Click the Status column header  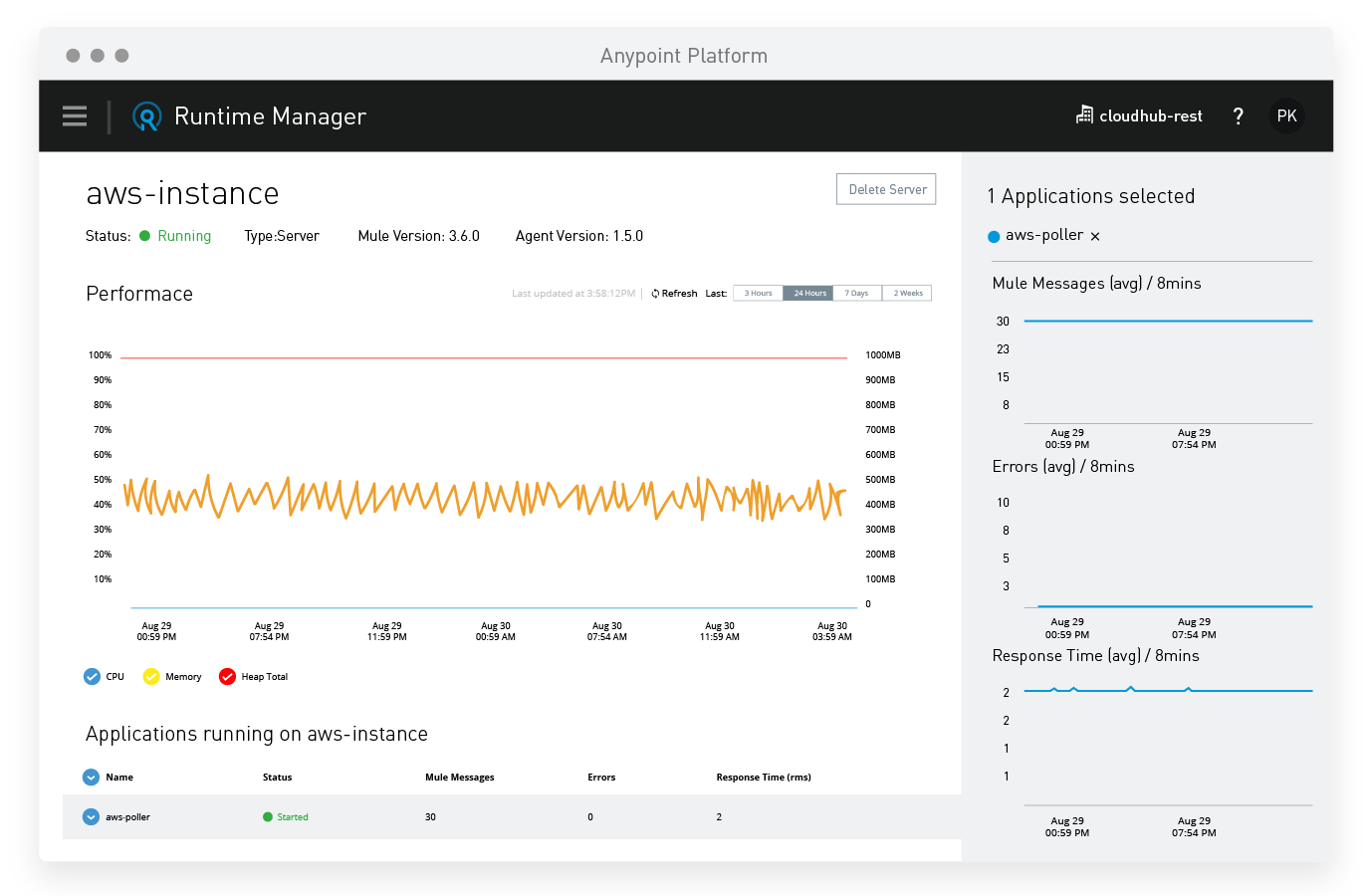click(x=278, y=778)
